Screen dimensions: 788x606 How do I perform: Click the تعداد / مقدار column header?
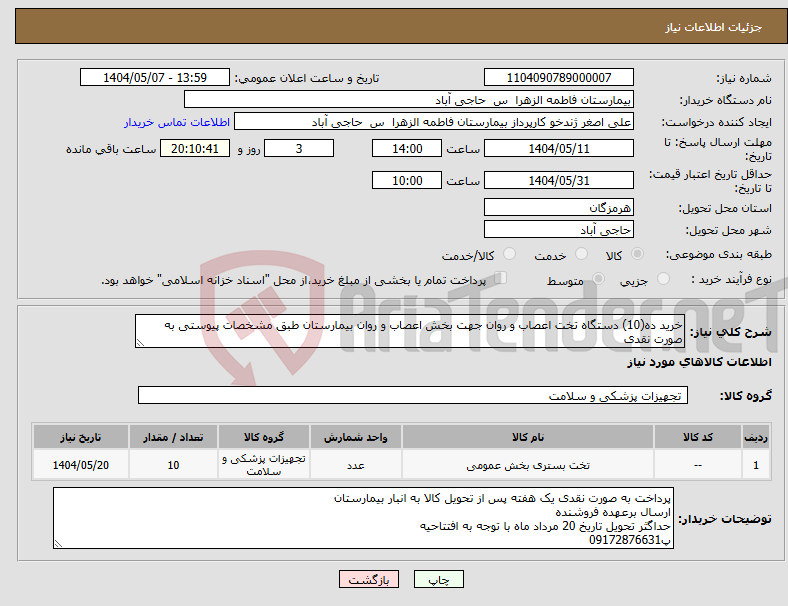(173, 437)
